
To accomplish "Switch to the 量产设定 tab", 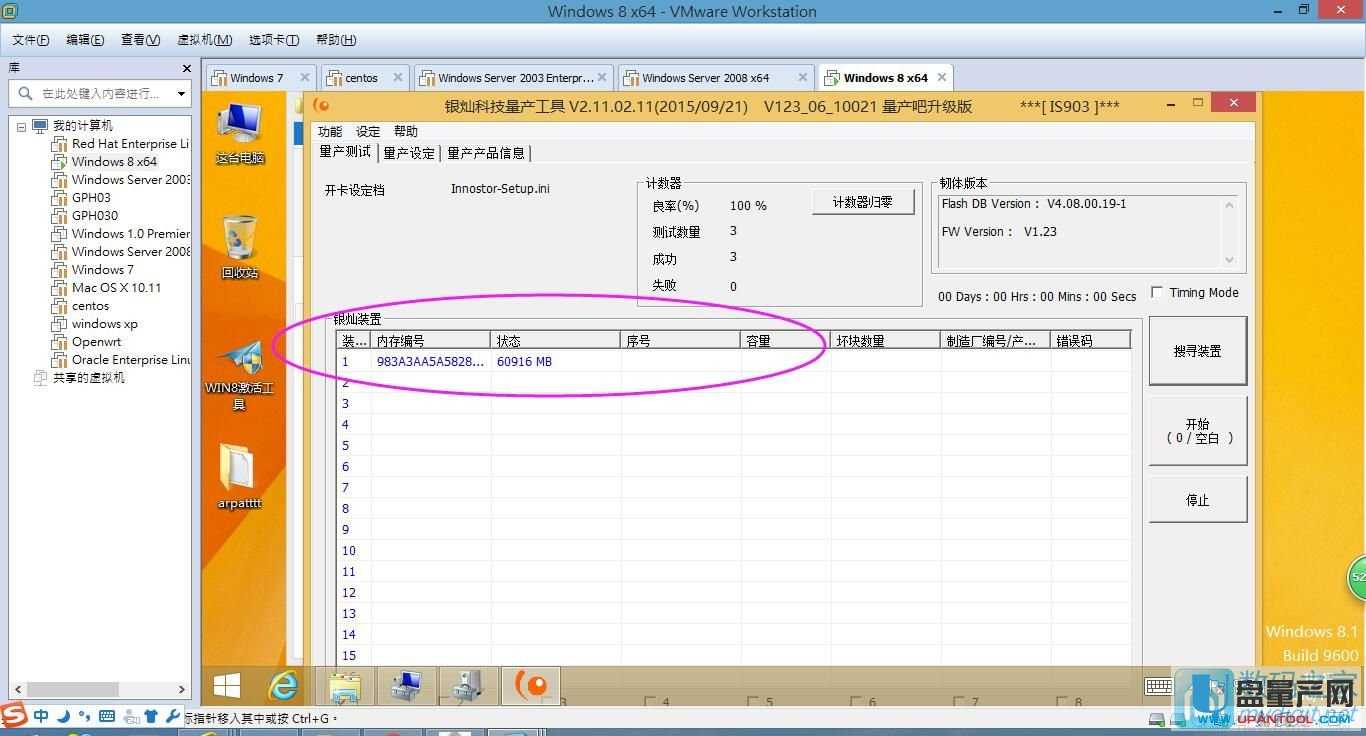I will [x=409, y=153].
